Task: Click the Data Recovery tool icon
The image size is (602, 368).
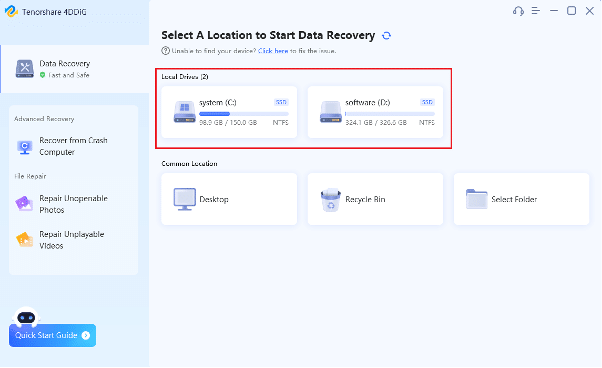Action: coord(25,69)
